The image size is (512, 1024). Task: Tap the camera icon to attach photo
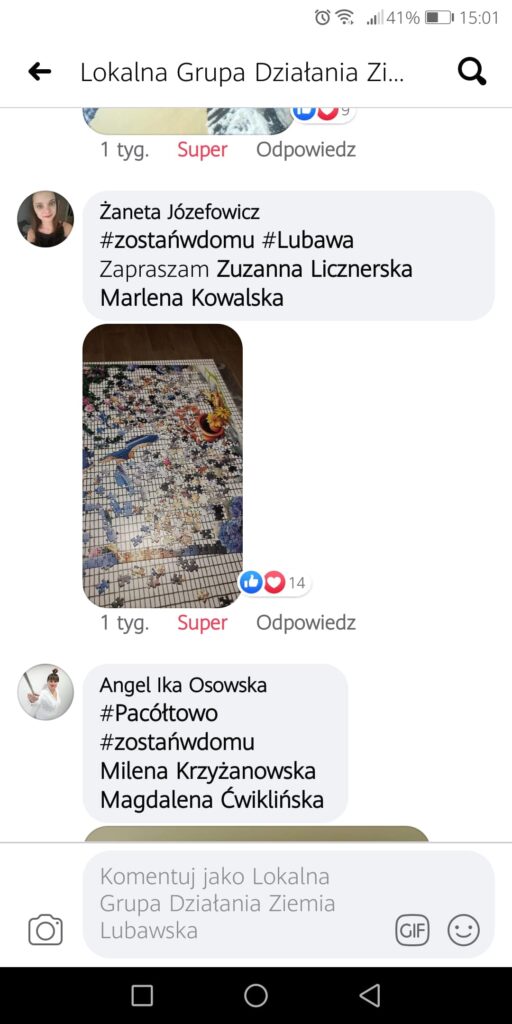46,930
